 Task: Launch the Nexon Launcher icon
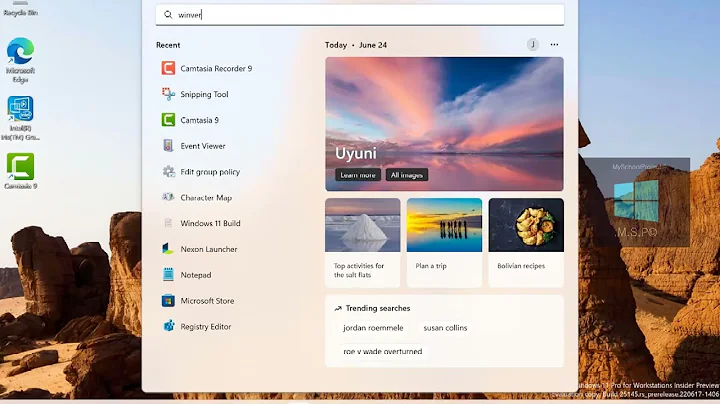point(168,249)
